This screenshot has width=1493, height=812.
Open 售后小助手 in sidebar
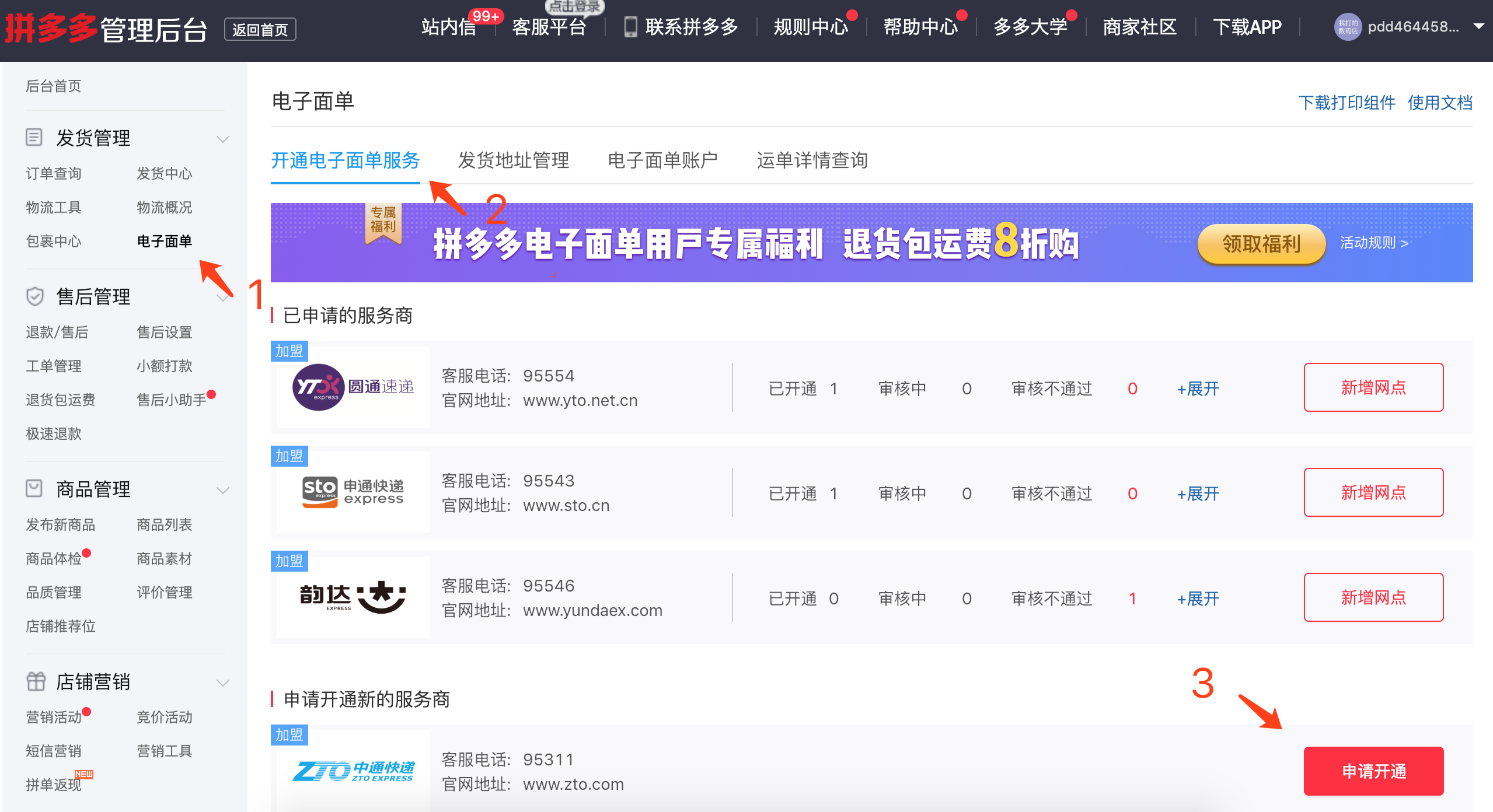[172, 400]
